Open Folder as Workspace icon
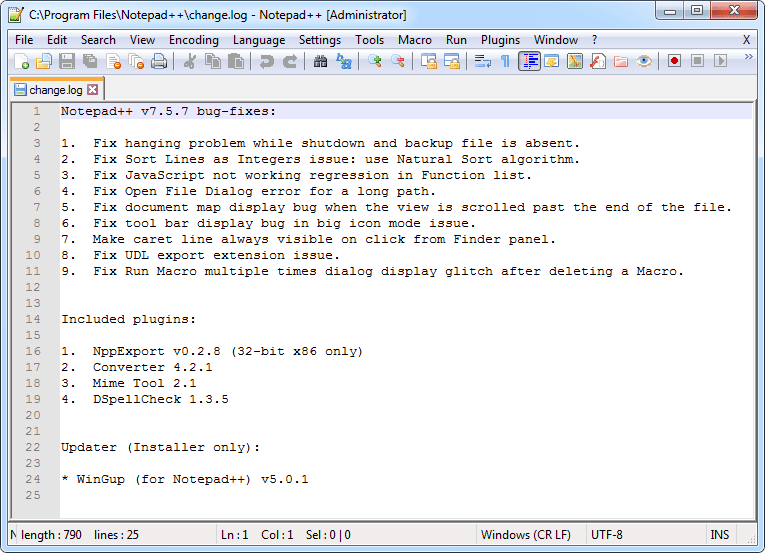Image resolution: width=765 pixels, height=553 pixels. (x=621, y=61)
